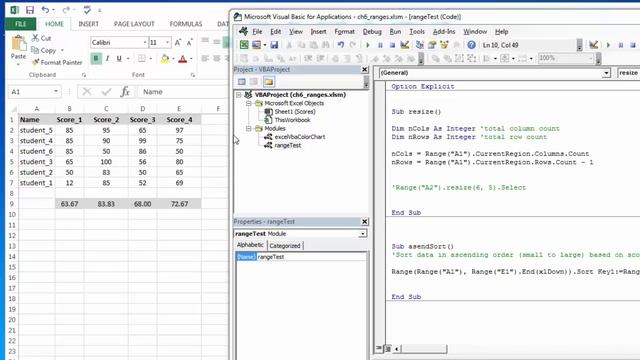Toggle Bold formatting in Excel
This screenshot has width=640, height=360.
pos(96,59)
